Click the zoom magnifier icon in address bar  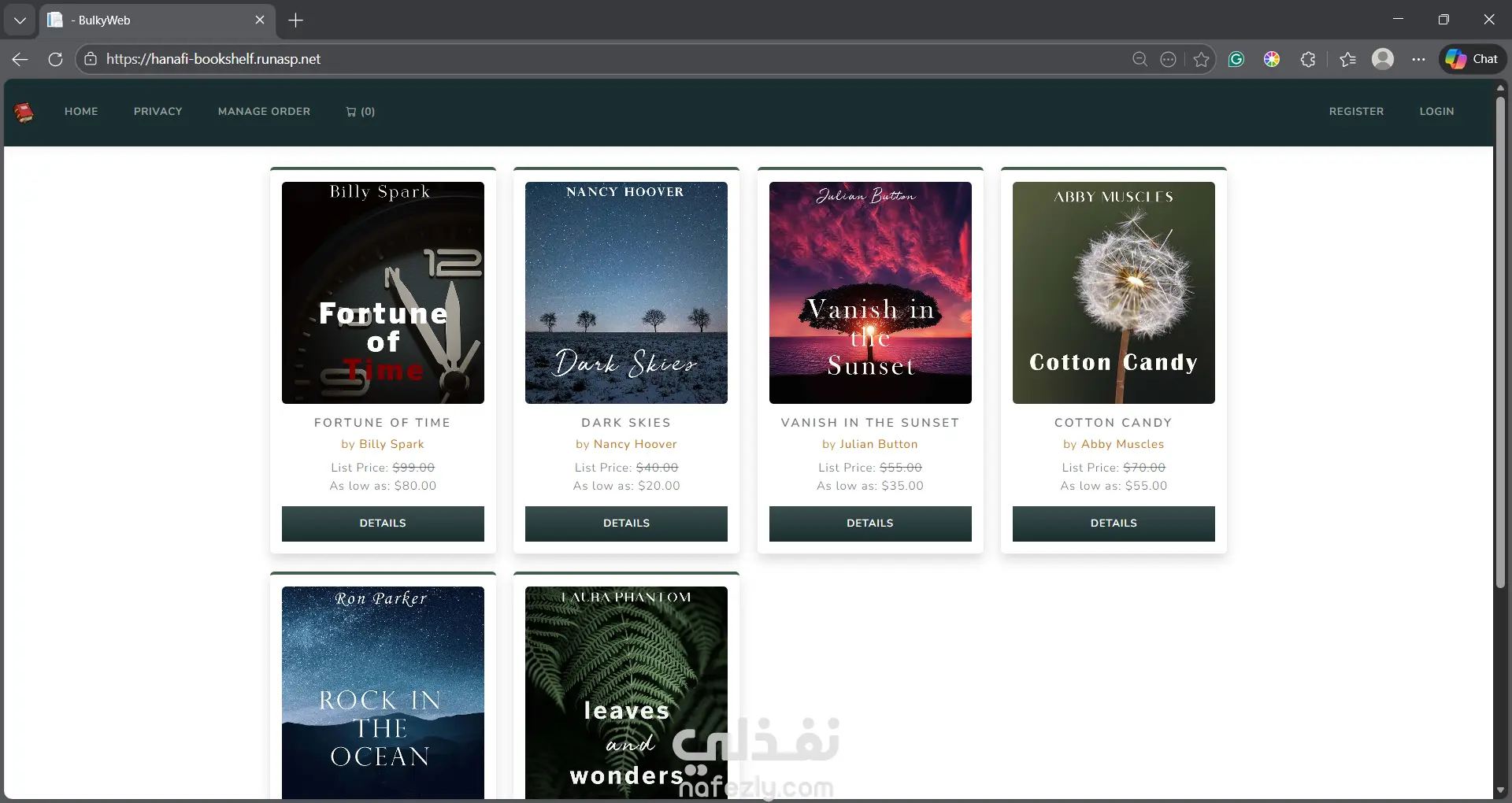point(1140,59)
